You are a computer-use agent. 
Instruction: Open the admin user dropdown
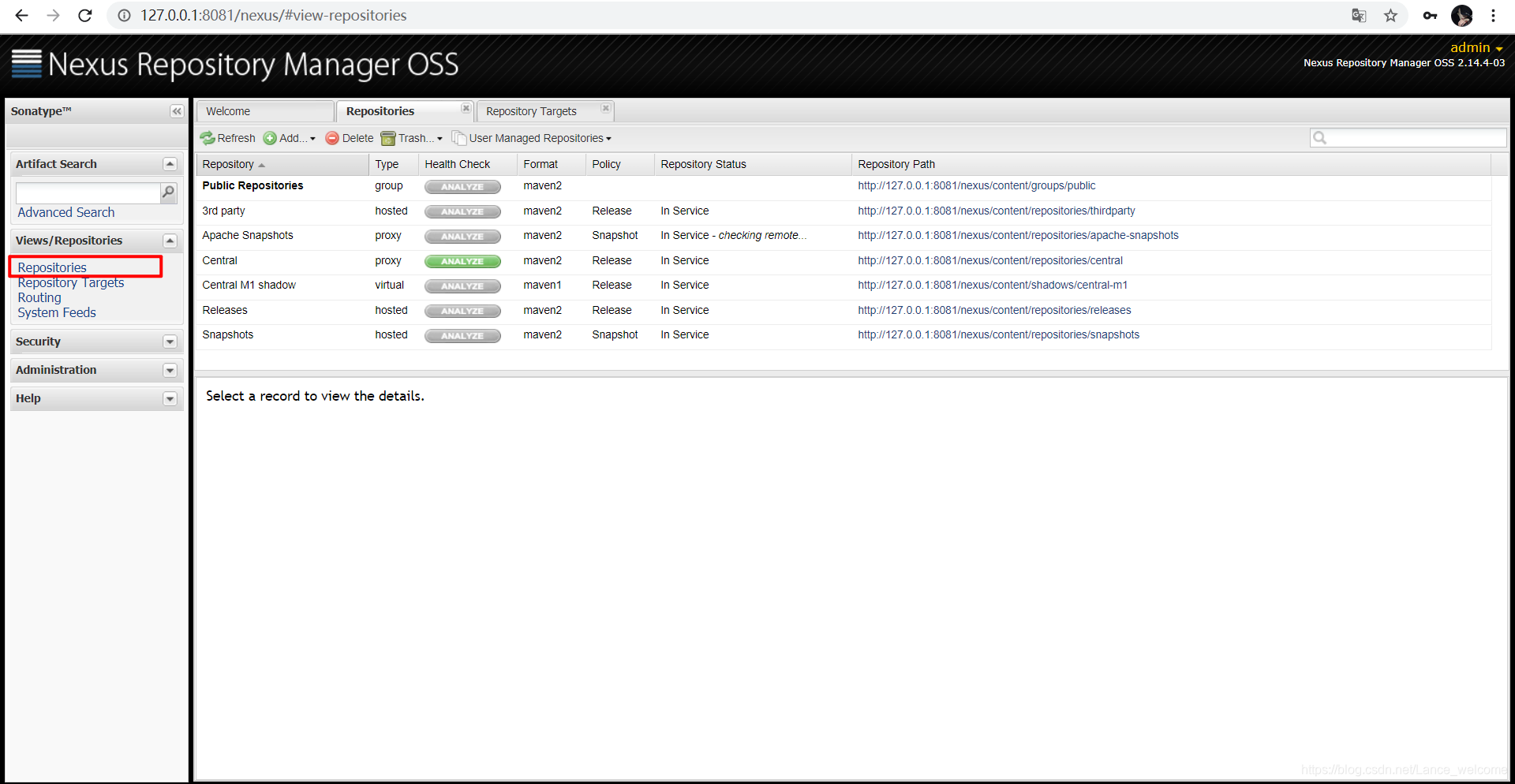pos(1476,47)
